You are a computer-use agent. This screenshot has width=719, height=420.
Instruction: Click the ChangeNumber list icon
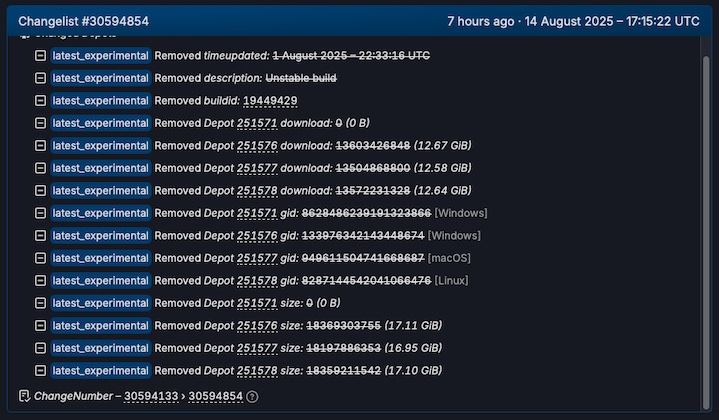(x=25, y=396)
